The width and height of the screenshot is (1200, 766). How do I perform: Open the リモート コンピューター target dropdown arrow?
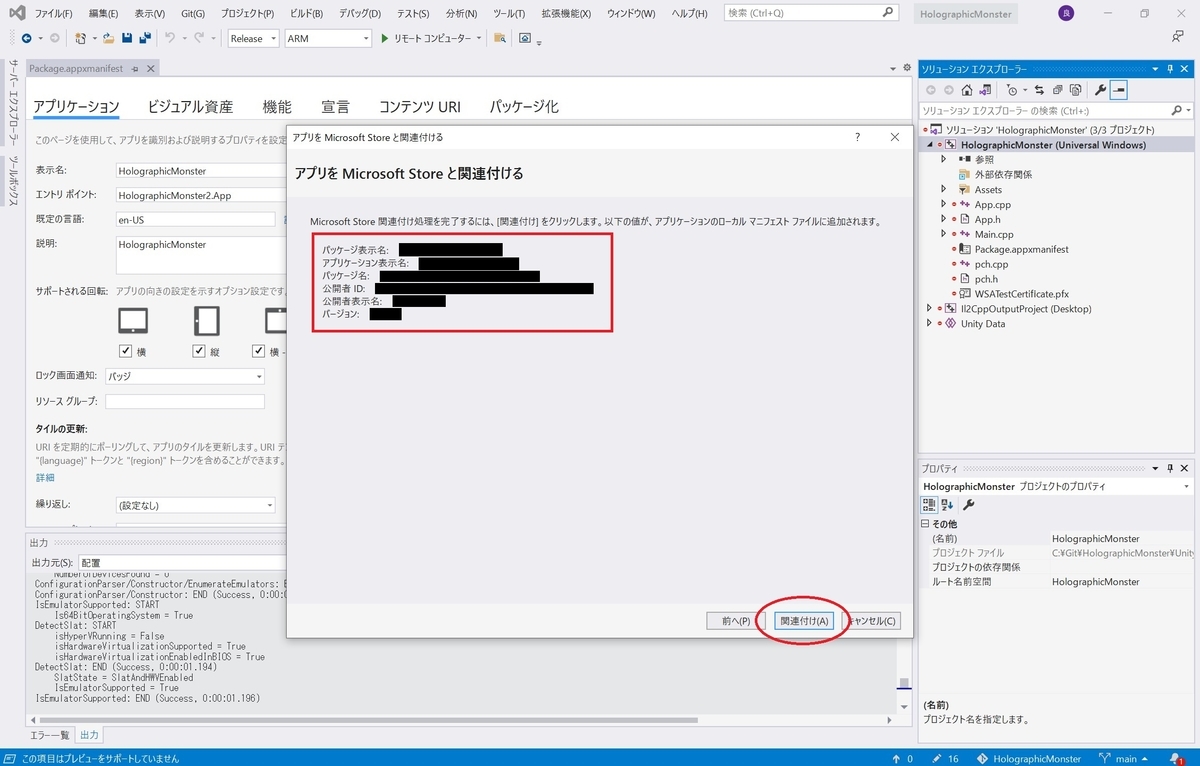pos(479,38)
